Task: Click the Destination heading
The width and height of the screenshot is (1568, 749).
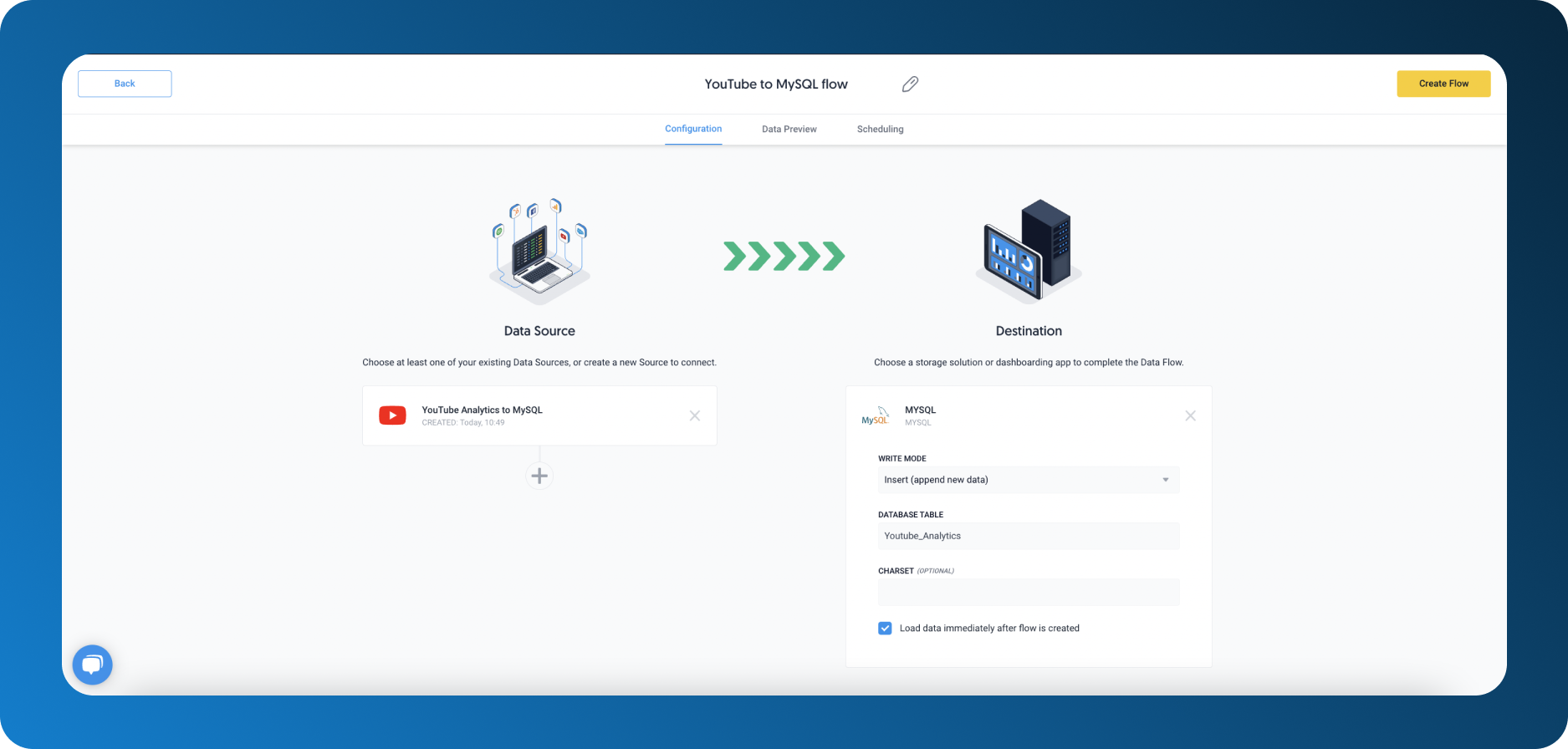Action: click(1029, 331)
